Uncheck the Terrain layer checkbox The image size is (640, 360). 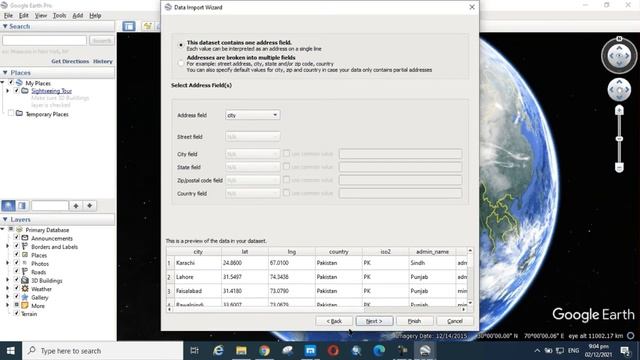point(17,313)
